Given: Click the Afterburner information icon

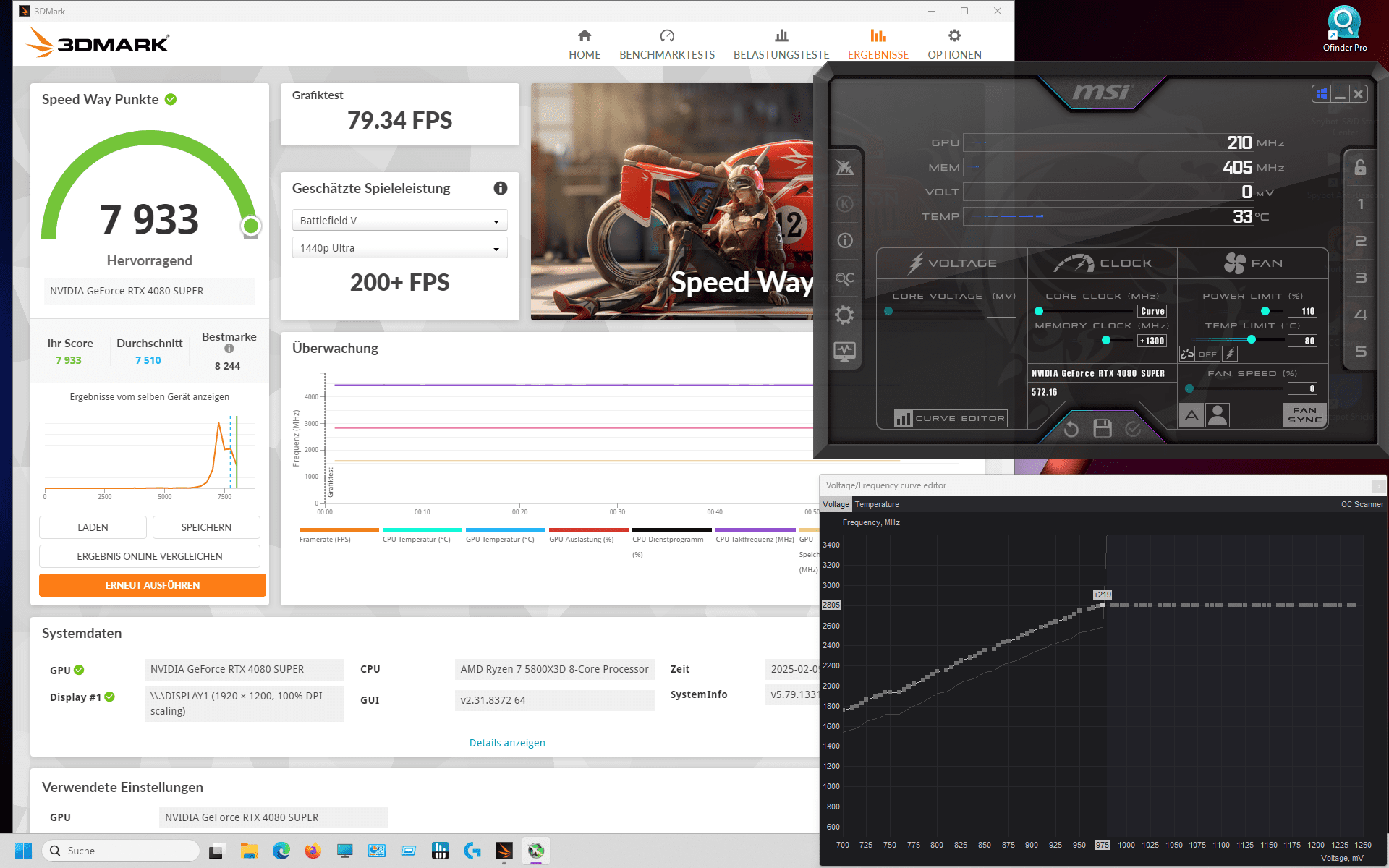Looking at the screenshot, I should 844,241.
